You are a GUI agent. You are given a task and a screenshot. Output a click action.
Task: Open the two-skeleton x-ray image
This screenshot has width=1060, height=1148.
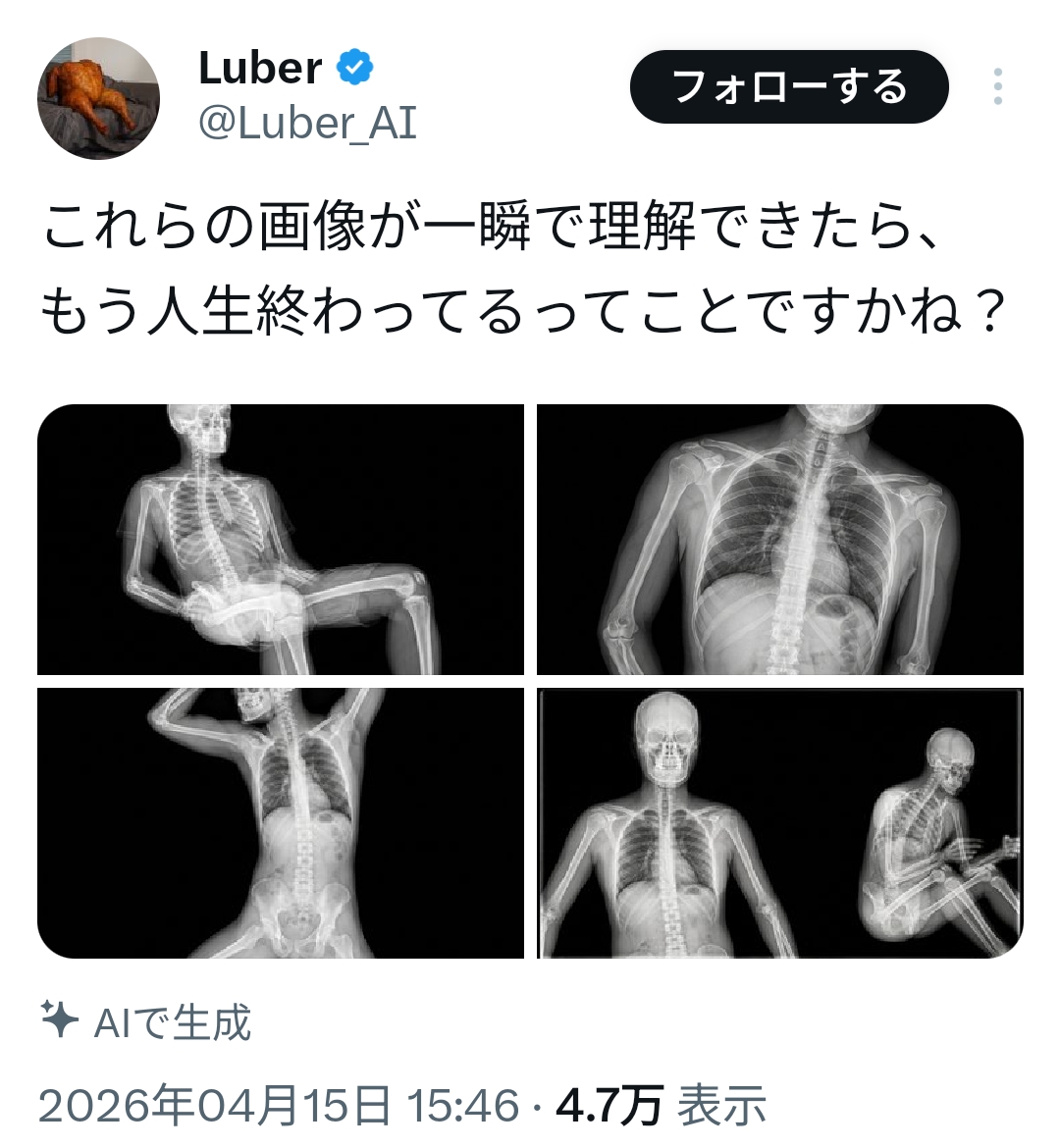780,823
